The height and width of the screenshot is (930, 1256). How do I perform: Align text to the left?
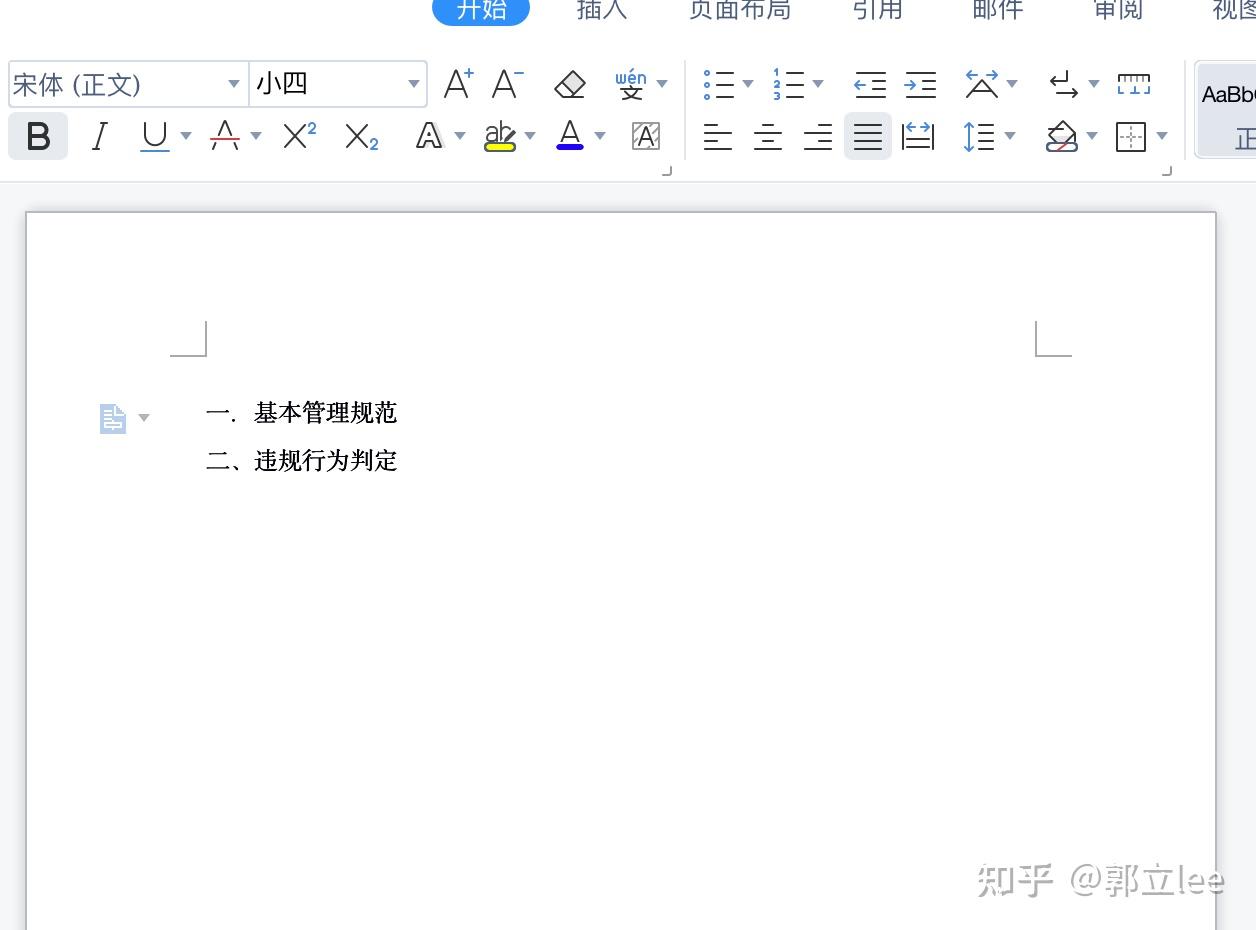point(718,136)
